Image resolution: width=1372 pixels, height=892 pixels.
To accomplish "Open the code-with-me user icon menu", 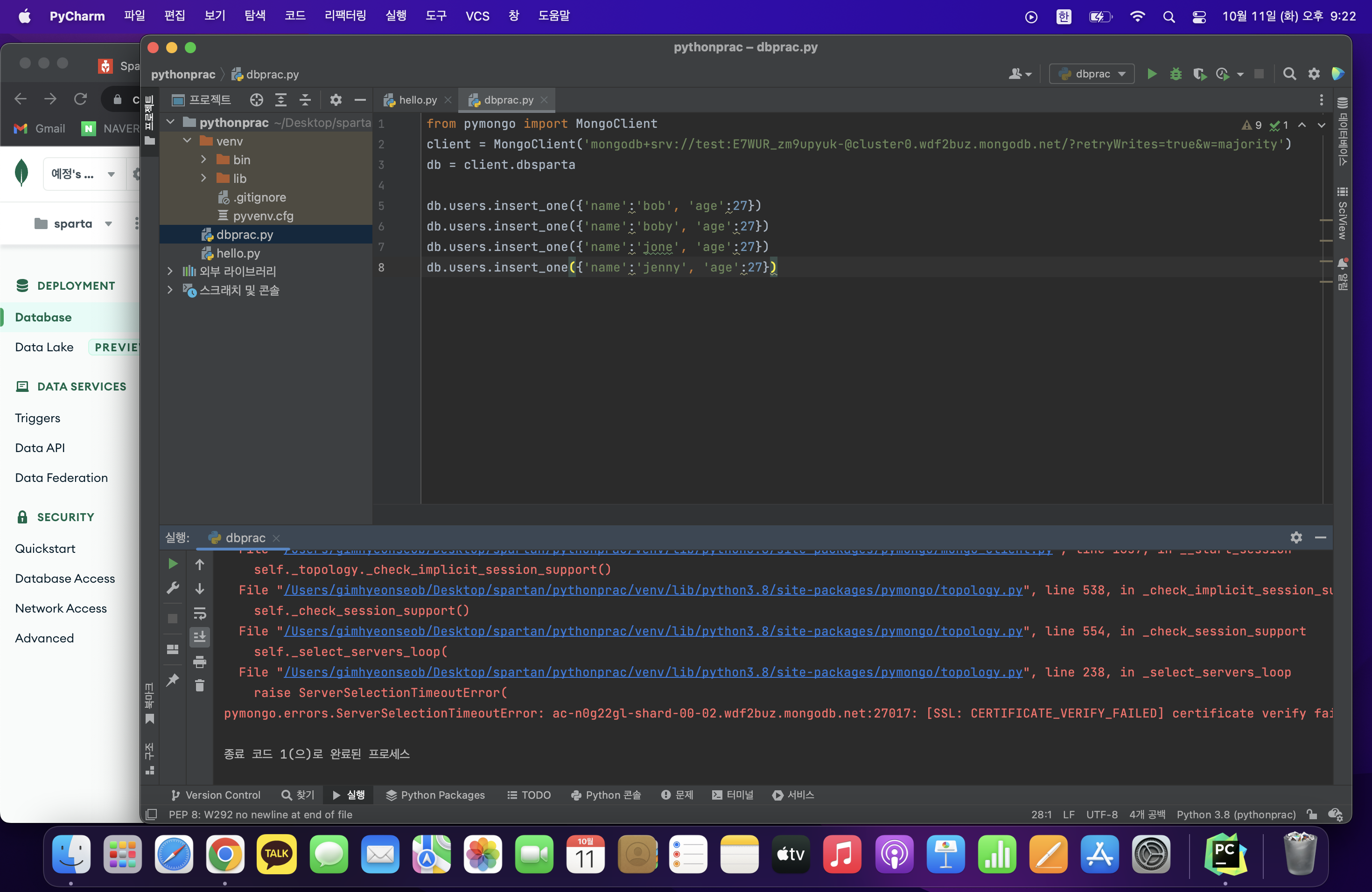I will pos(1019,74).
